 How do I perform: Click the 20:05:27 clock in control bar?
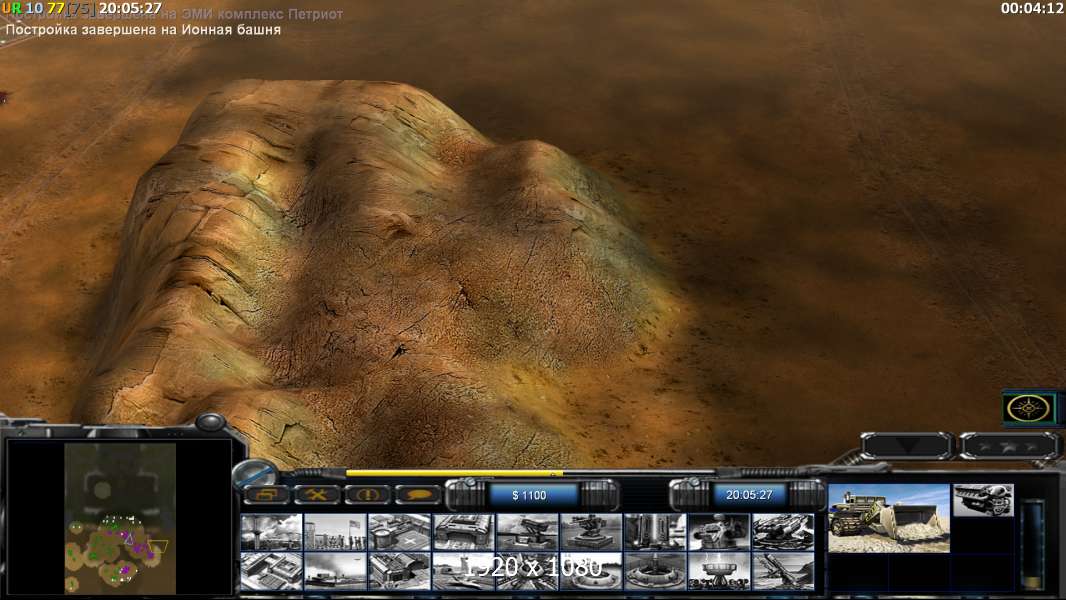click(749, 495)
